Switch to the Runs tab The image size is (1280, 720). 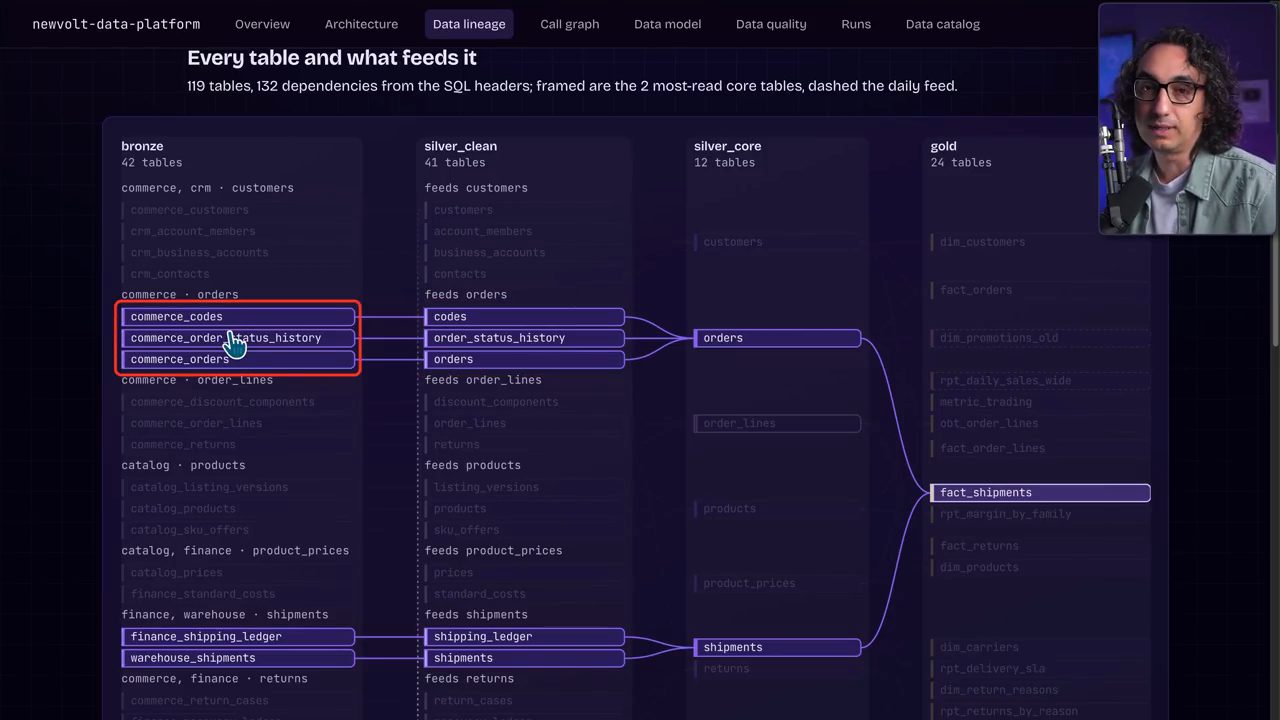tap(856, 24)
